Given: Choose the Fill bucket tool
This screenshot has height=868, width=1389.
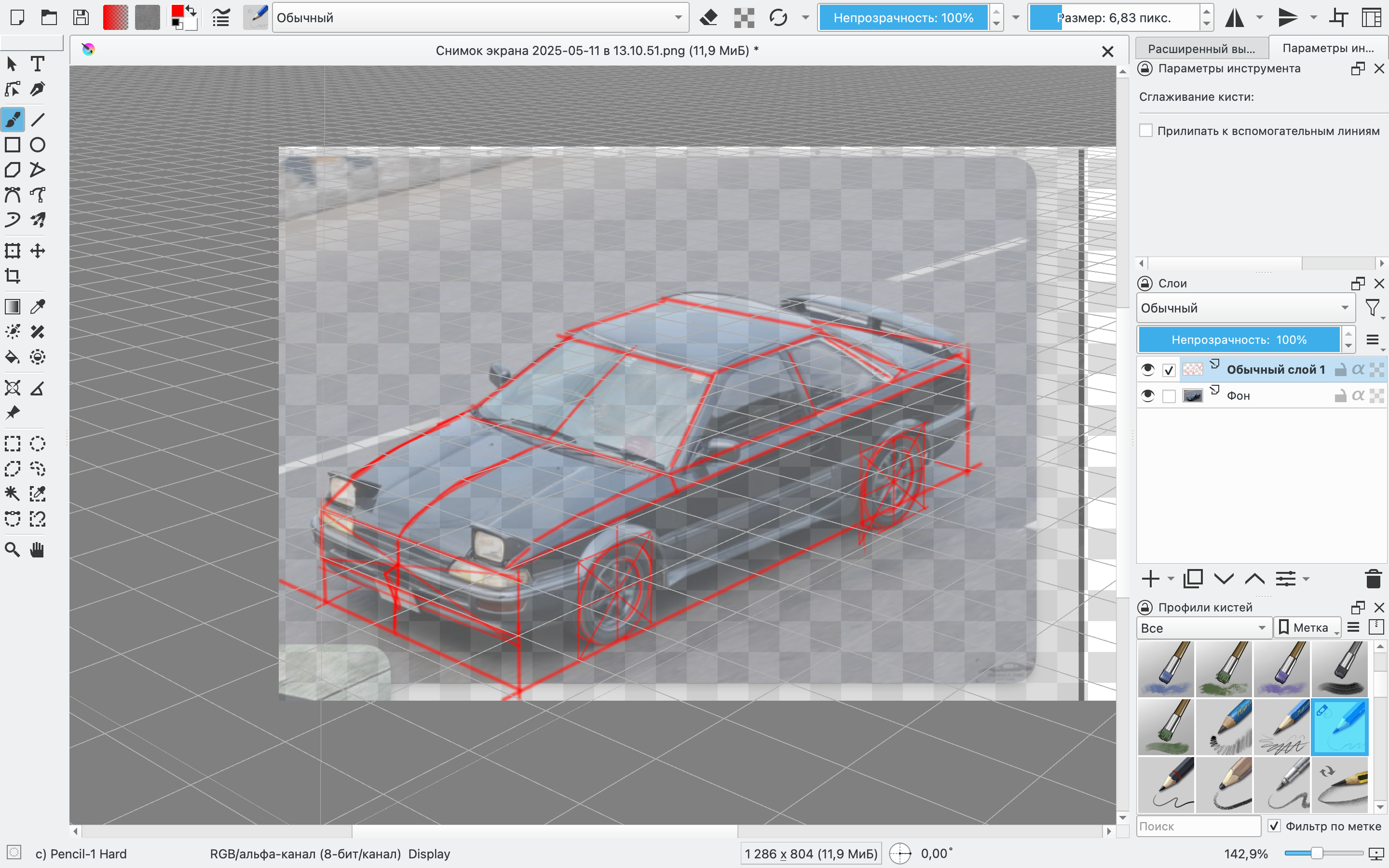Looking at the screenshot, I should click(13, 358).
